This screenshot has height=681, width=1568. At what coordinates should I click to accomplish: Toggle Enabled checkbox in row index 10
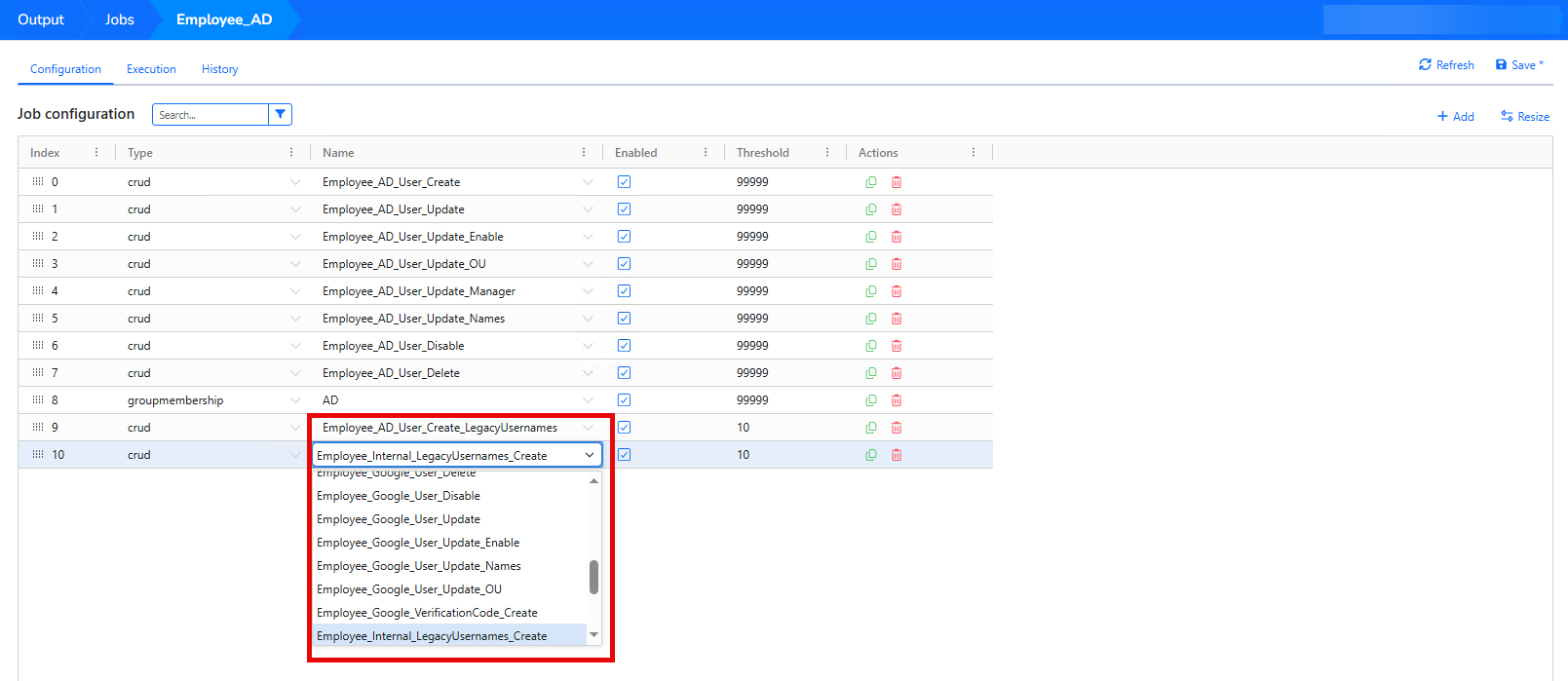(624, 455)
